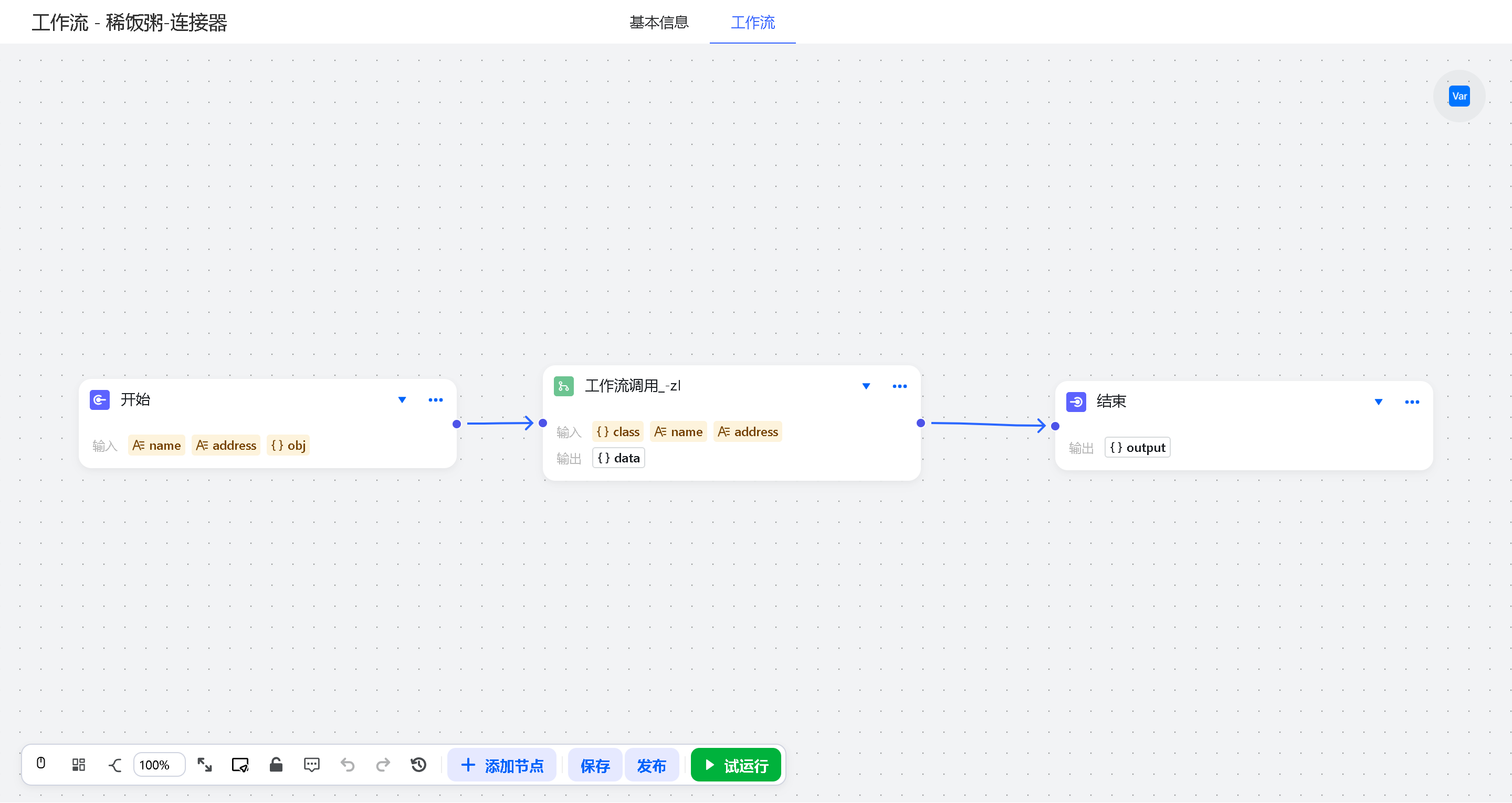1512x803 pixels.
Task: Open the comment bubble icon
Action: [x=312, y=765]
